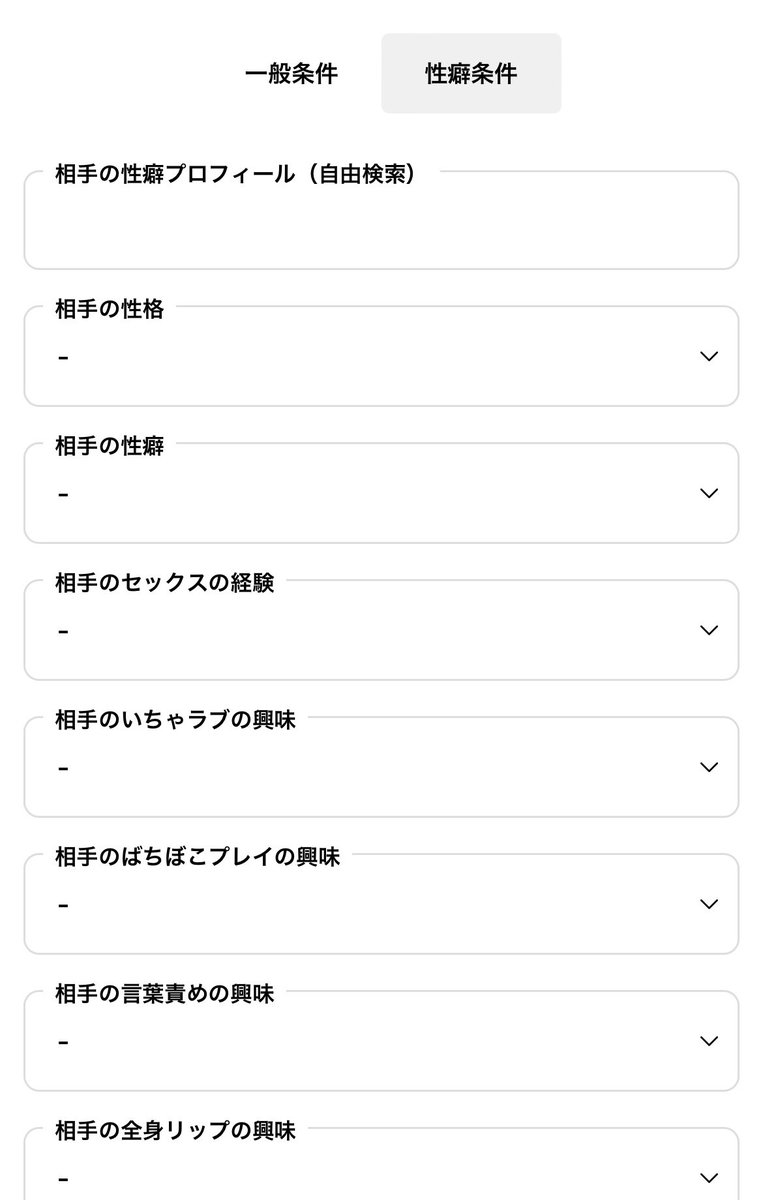Open the 相手の性格 dropdown
763x1200 pixels.
coord(381,356)
